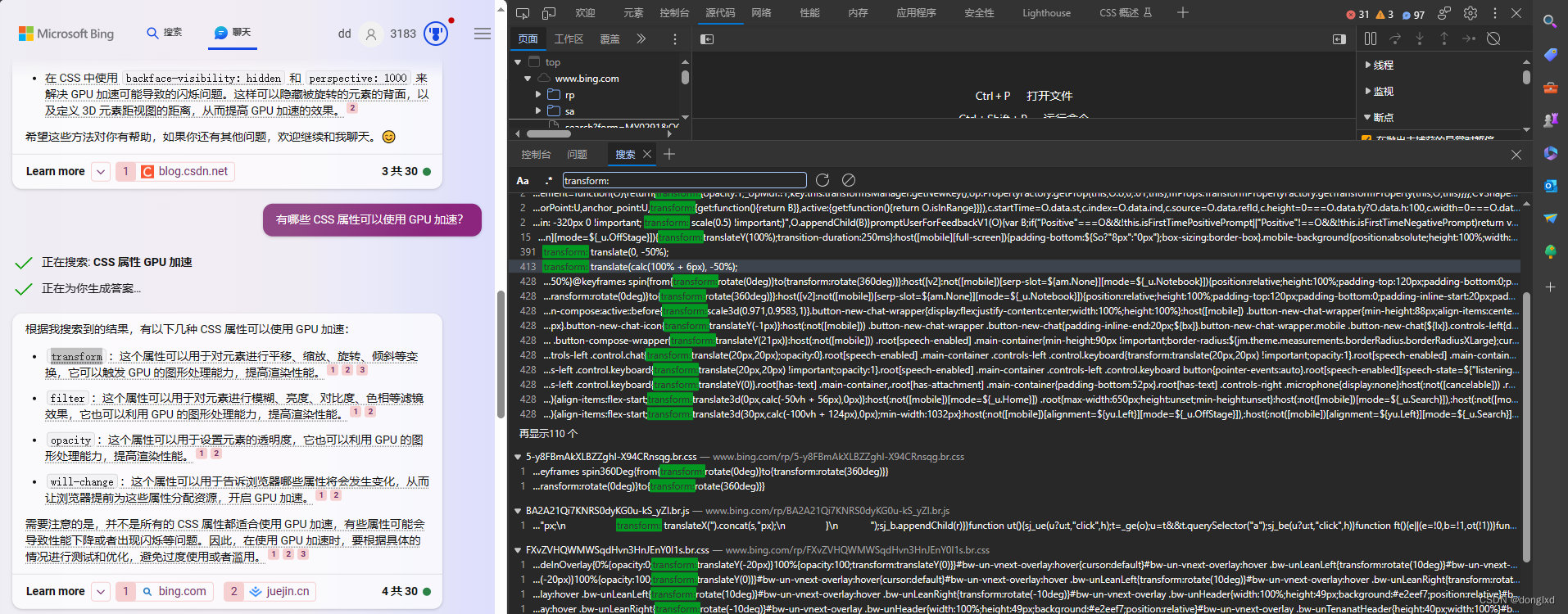Open the DevTools three-dot customize menu

1494,13
